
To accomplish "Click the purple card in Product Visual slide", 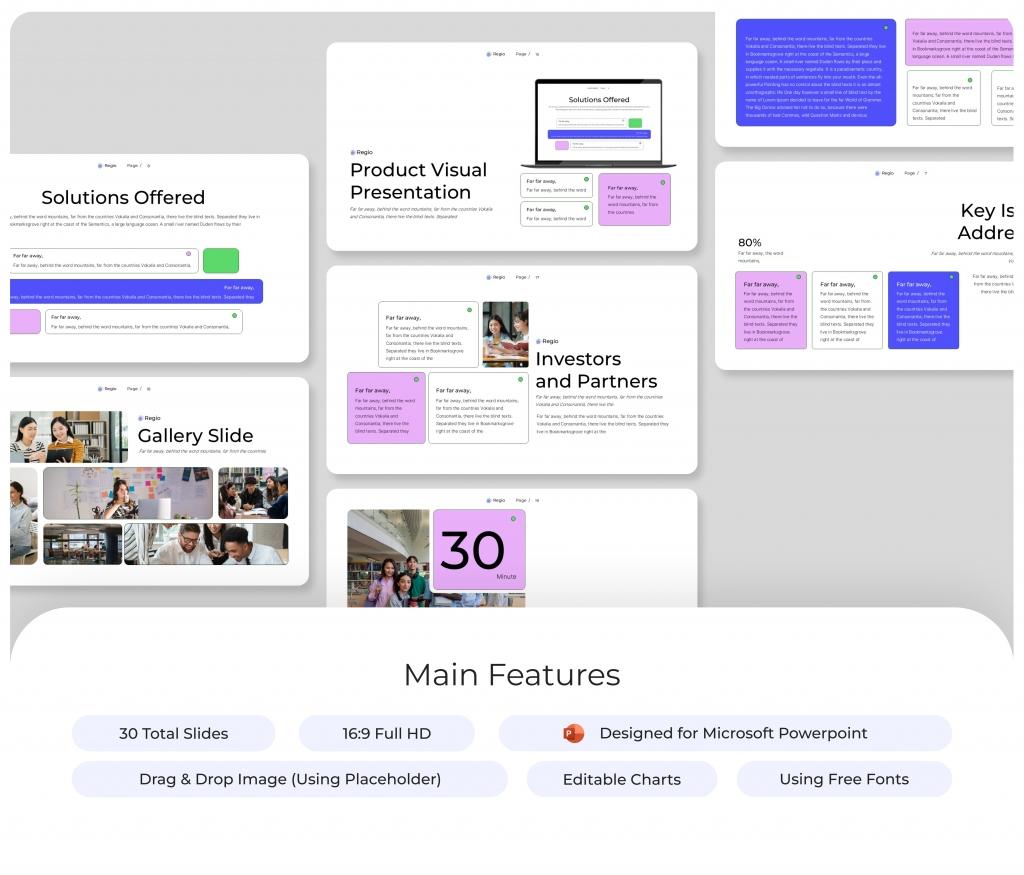I will tap(634, 200).
